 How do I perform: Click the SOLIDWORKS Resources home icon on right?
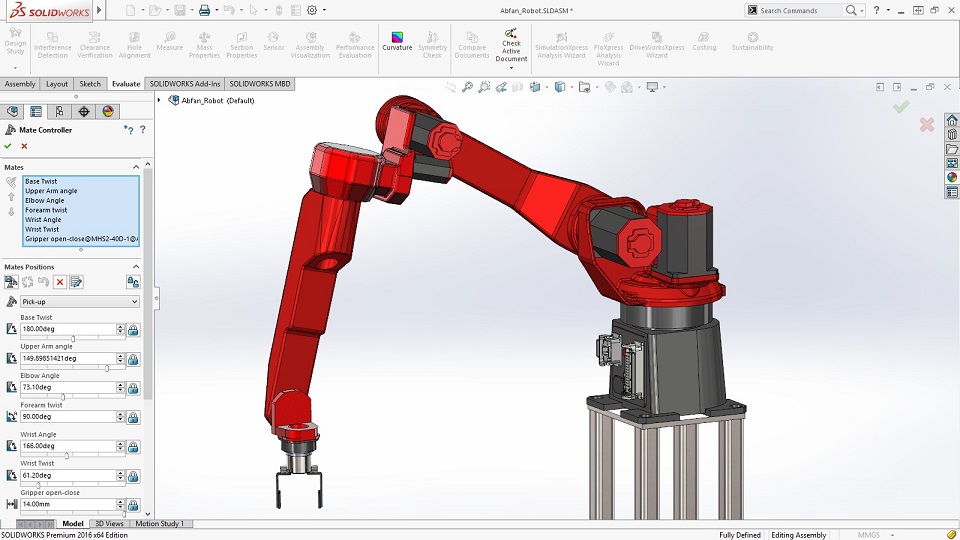pos(952,120)
